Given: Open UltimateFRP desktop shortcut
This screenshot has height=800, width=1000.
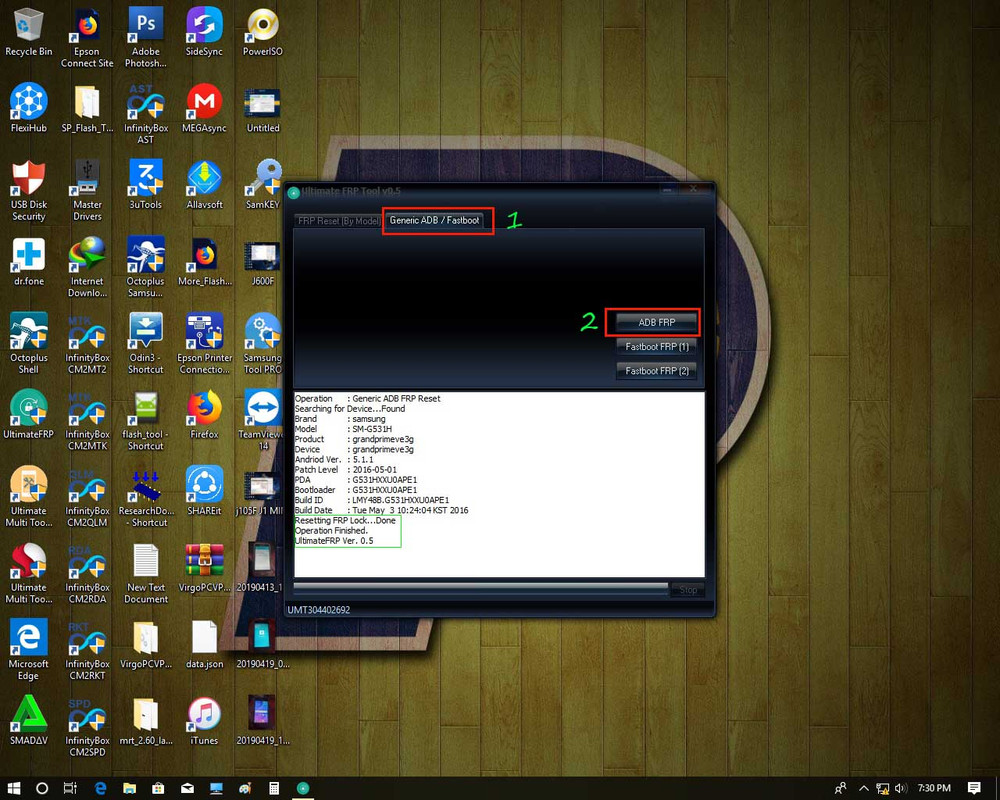Looking at the screenshot, I should [29, 414].
